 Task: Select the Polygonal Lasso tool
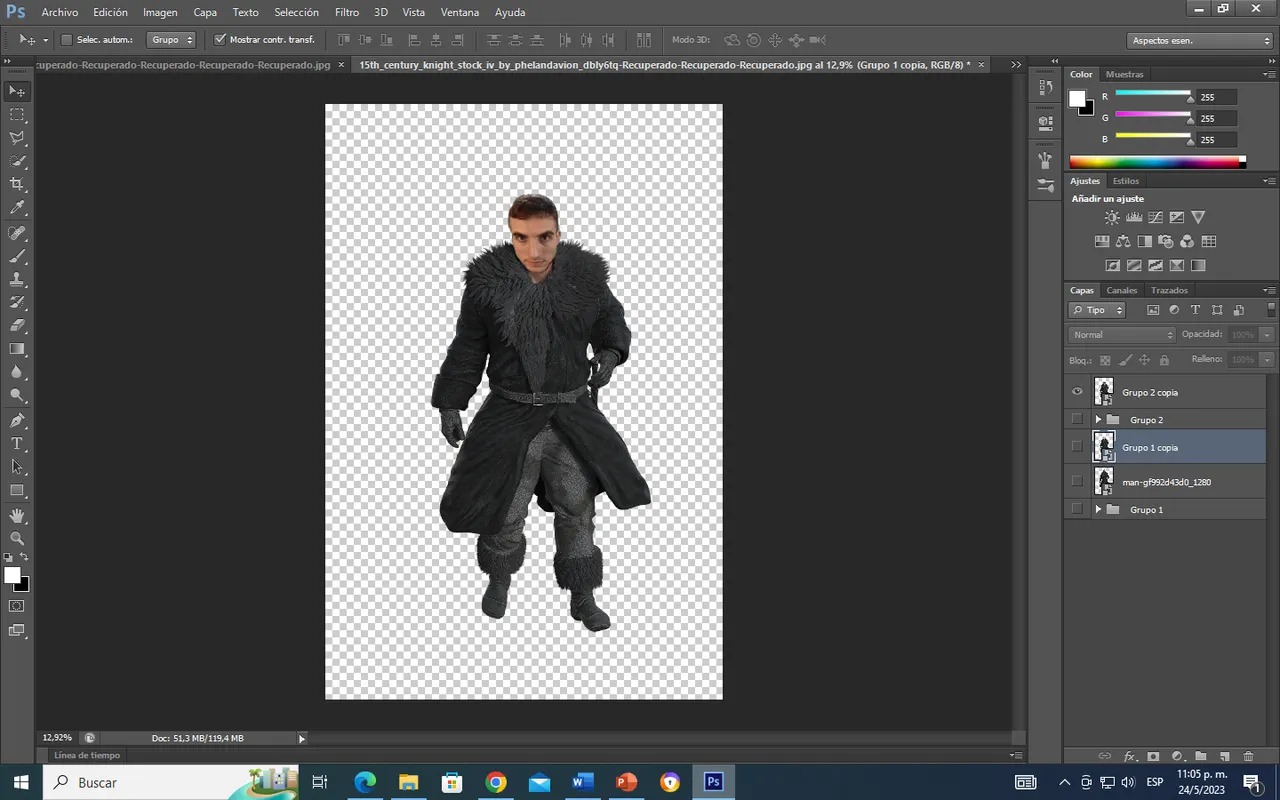tap(17, 138)
